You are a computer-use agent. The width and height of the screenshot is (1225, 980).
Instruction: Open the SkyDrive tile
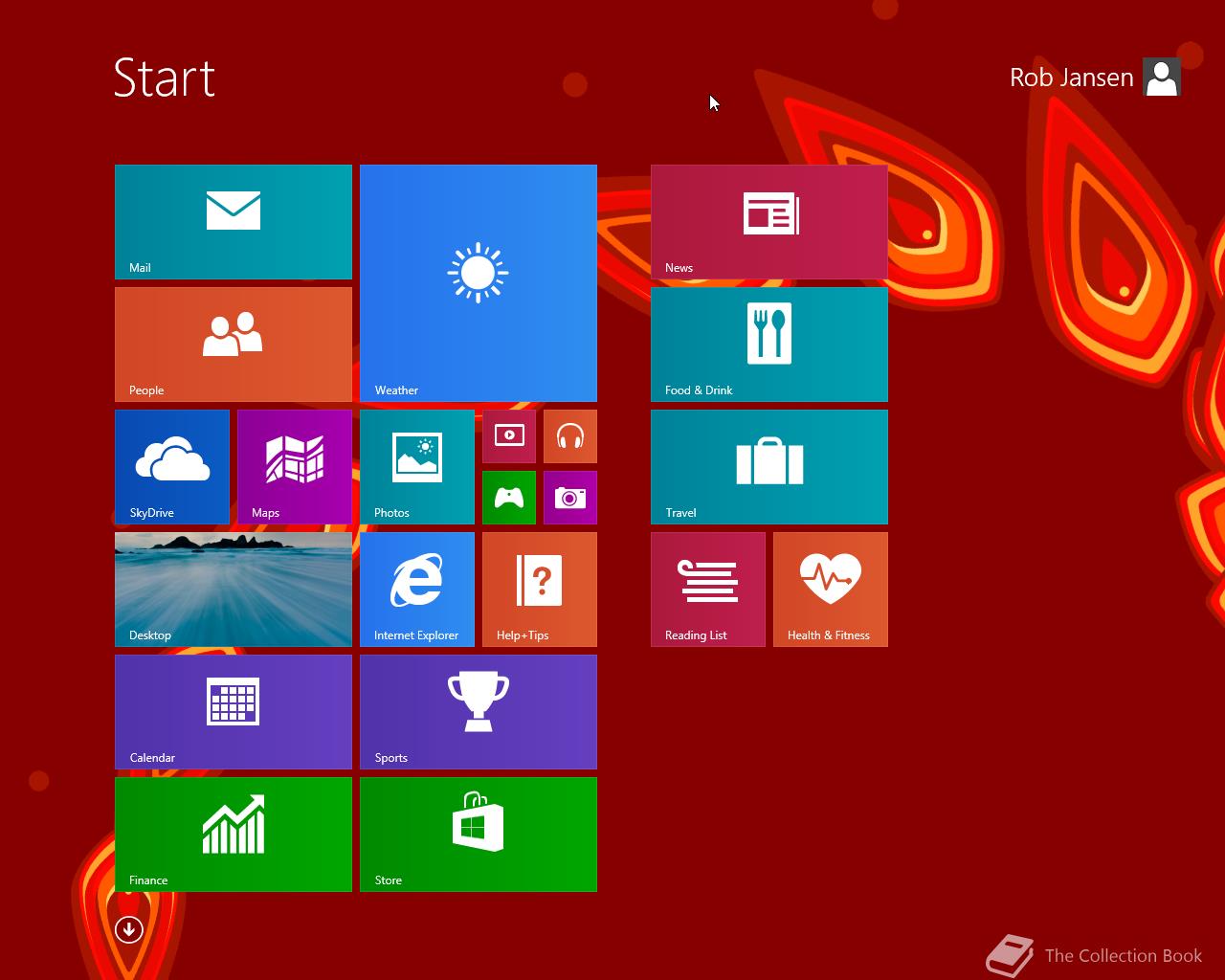tap(172, 467)
